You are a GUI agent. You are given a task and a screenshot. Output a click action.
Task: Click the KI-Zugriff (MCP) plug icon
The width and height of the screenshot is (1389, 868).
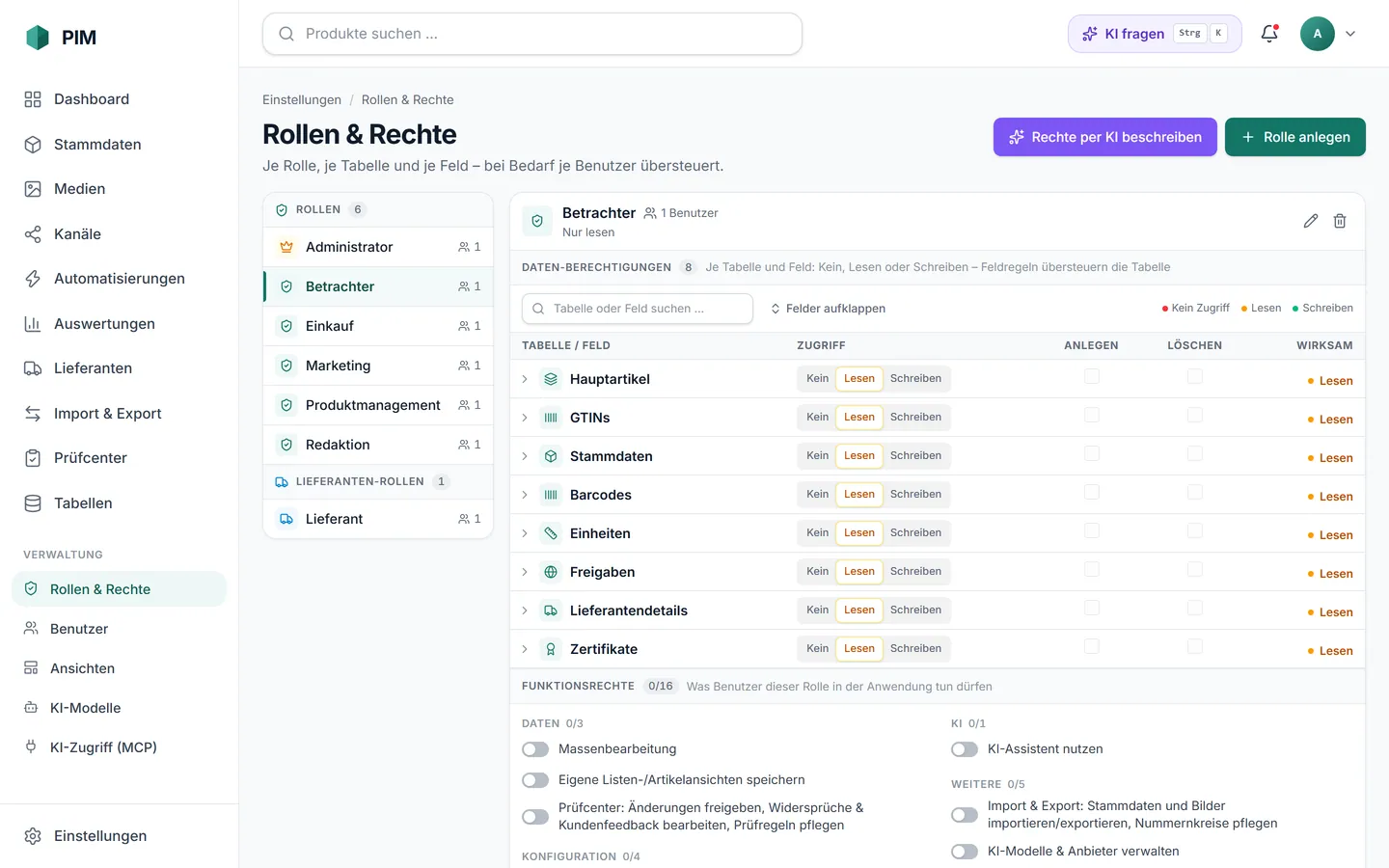(31, 747)
